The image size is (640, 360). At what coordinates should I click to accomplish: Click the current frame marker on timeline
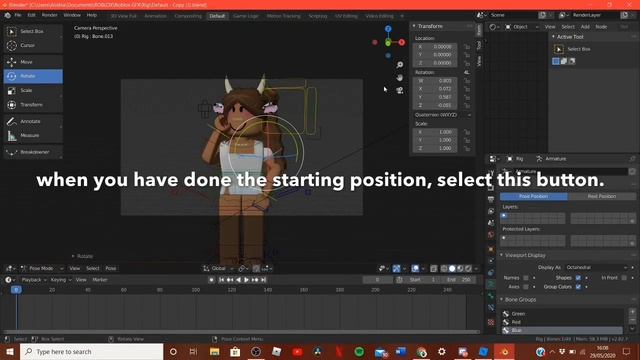[x=16, y=290]
